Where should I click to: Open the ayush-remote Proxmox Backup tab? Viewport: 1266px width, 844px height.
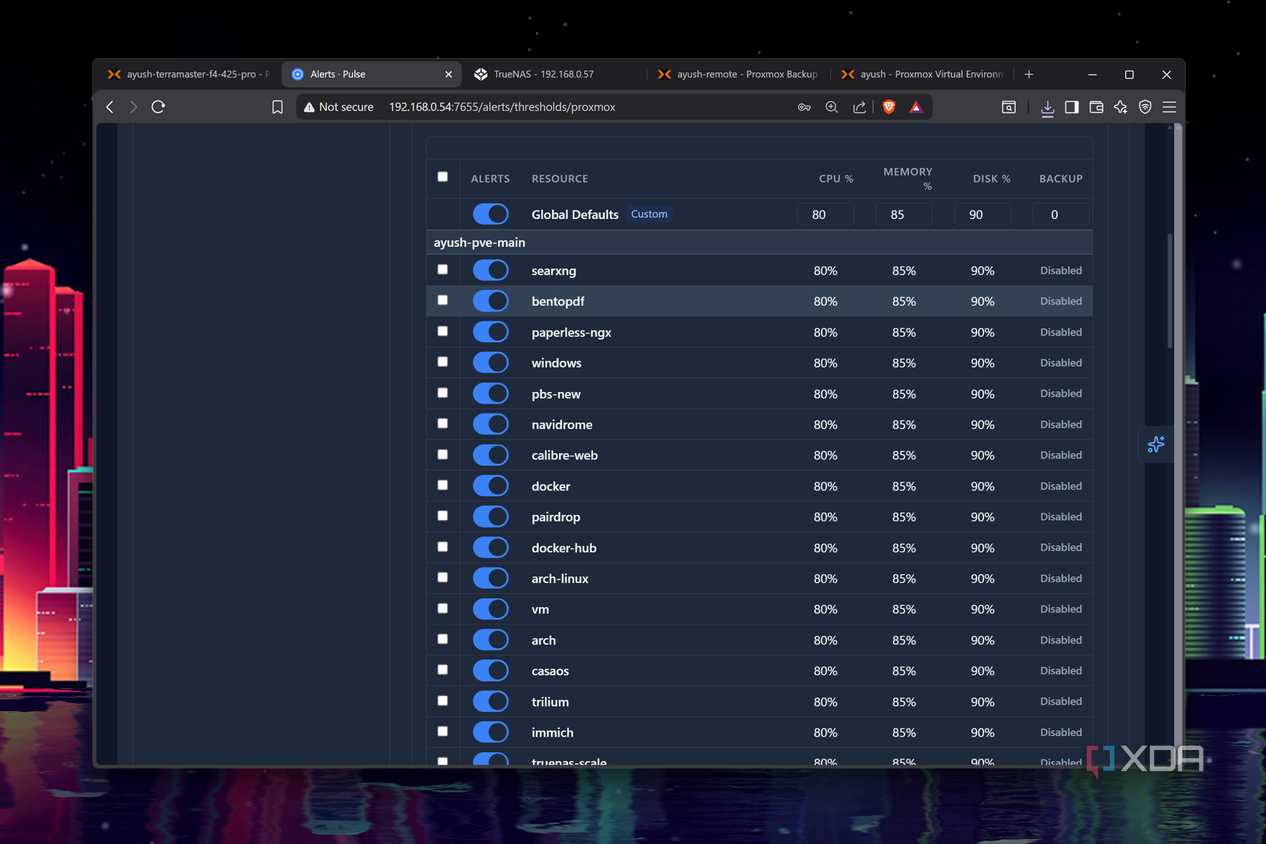[x=738, y=74]
